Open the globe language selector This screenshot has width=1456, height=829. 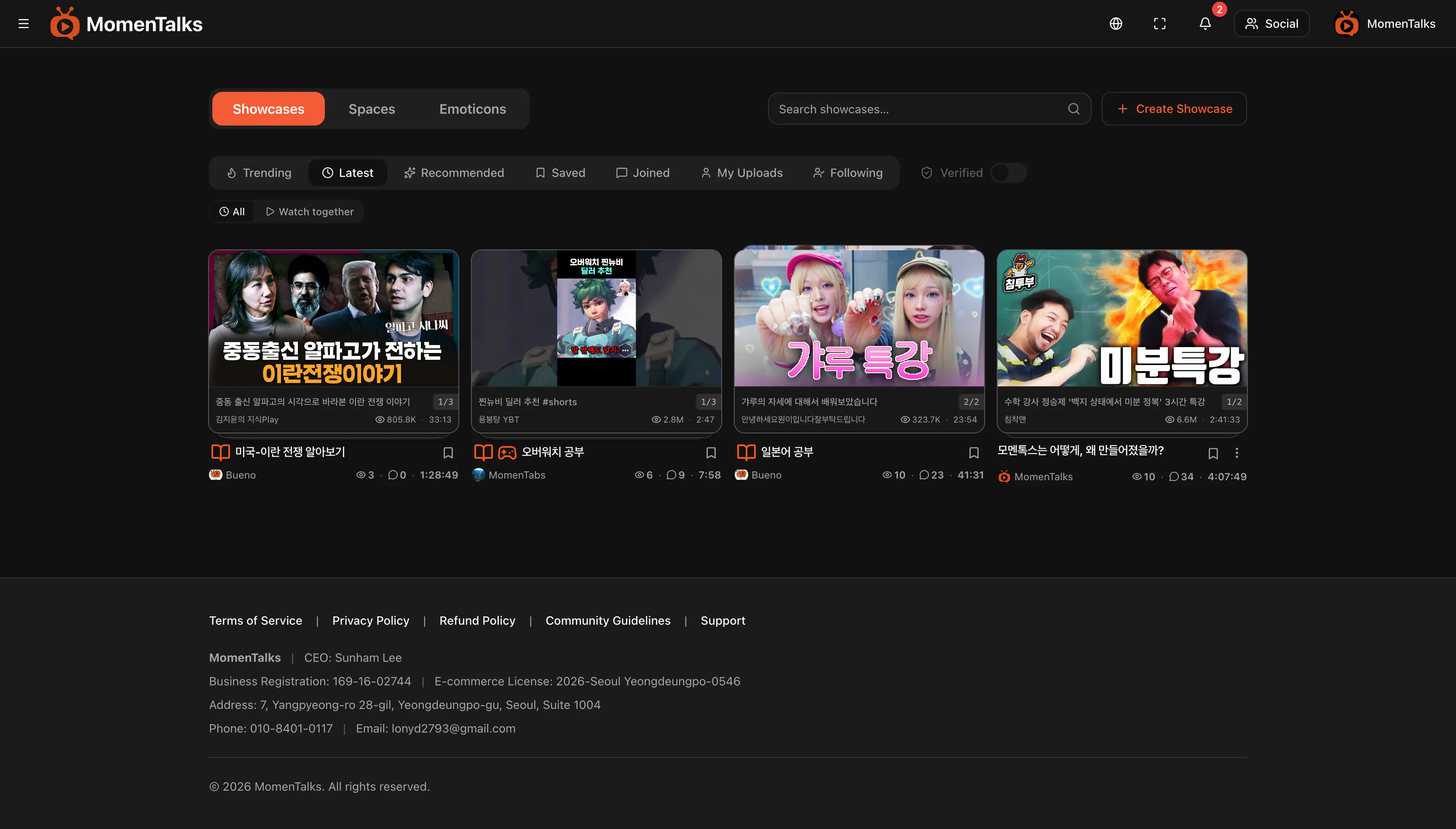(x=1116, y=24)
